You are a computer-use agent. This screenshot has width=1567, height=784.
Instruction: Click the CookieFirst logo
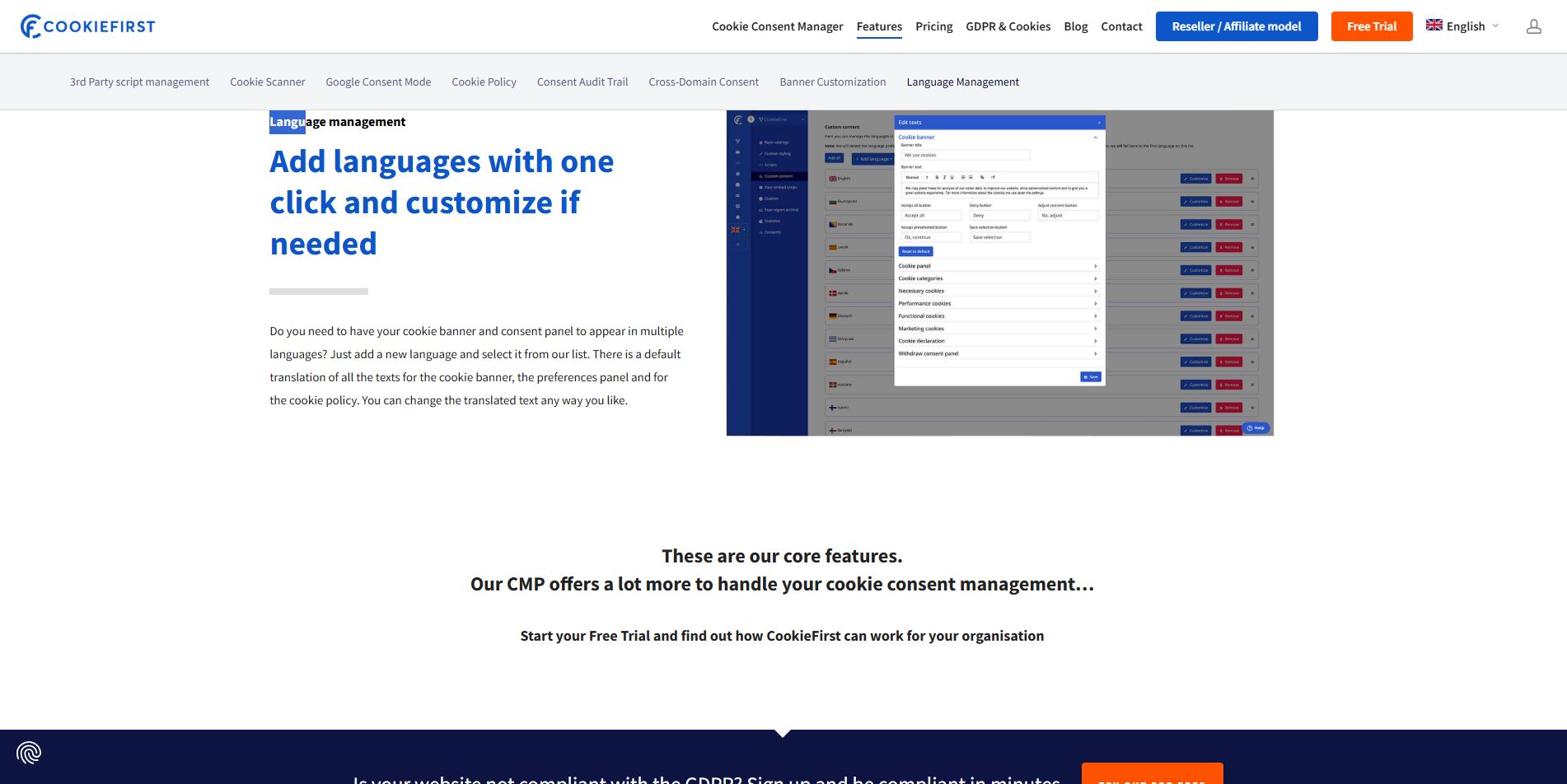pos(87,26)
